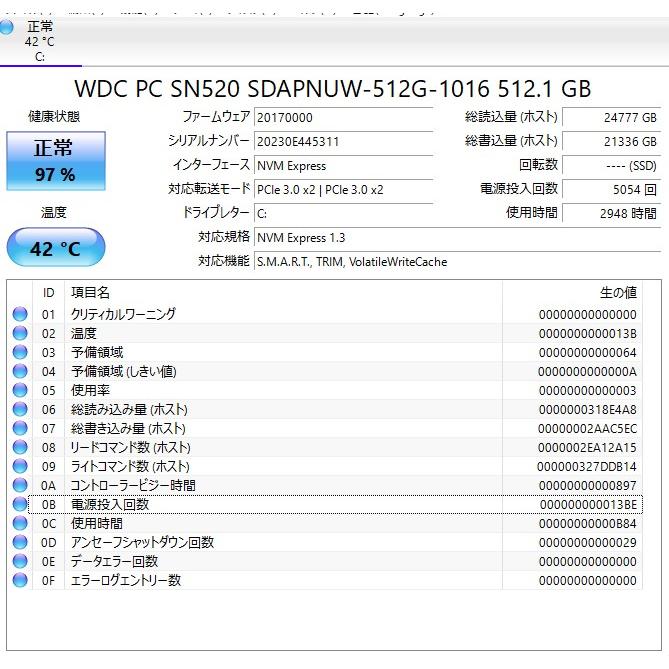Select the データエラー回数 attribute name

[114, 561]
